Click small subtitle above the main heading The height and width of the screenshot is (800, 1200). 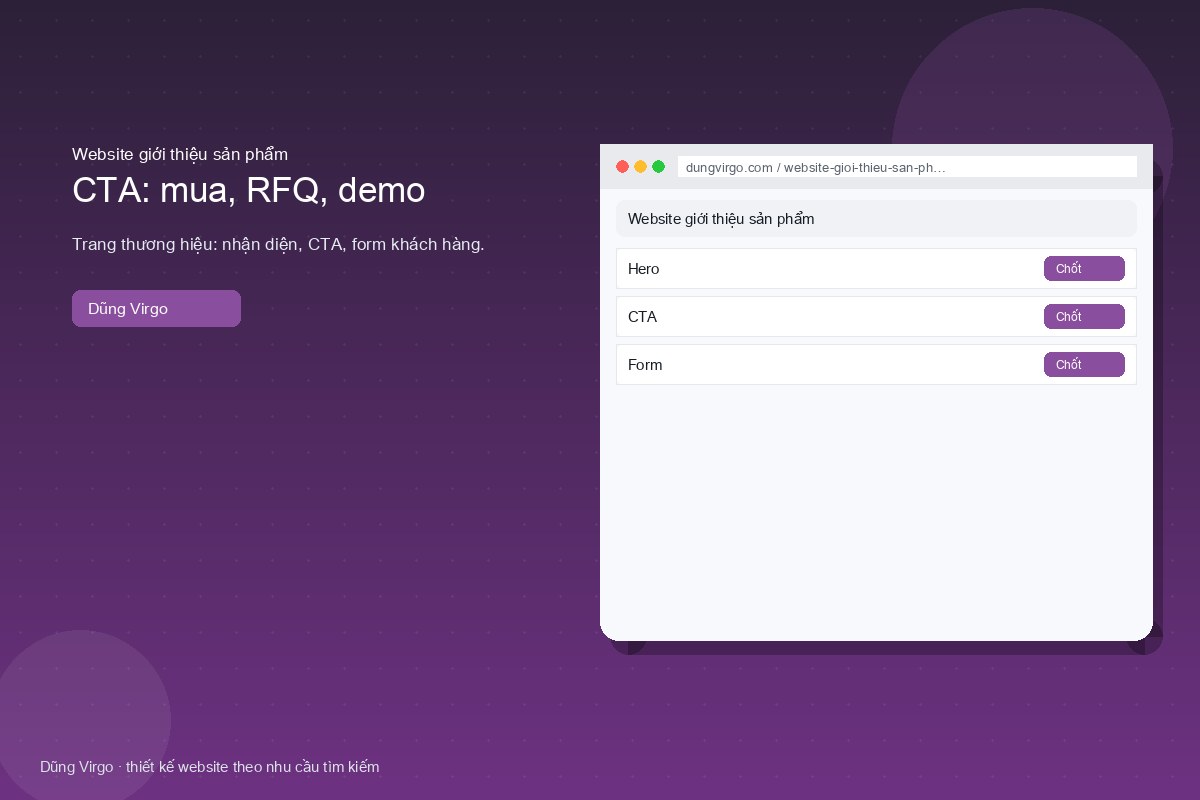(x=180, y=154)
